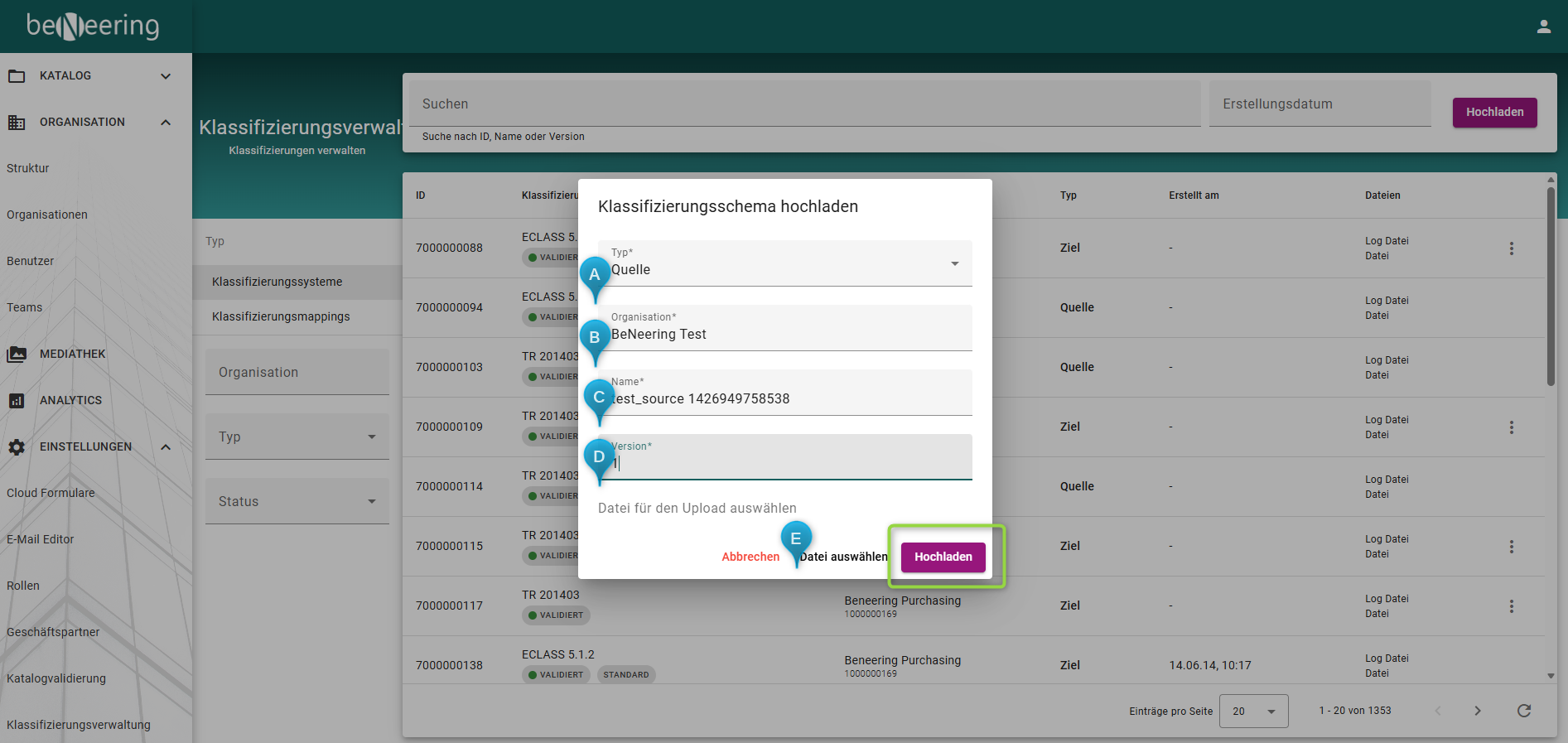This screenshot has width=1568, height=743.
Task: Click the Analytics chart icon
Action: pos(17,401)
